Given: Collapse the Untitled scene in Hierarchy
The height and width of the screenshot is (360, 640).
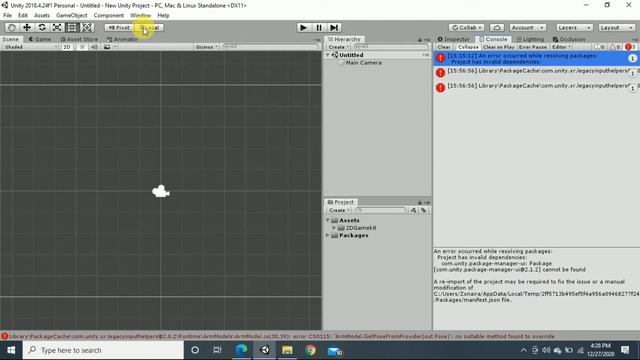Looking at the screenshot, I should pyautogui.click(x=328, y=55).
